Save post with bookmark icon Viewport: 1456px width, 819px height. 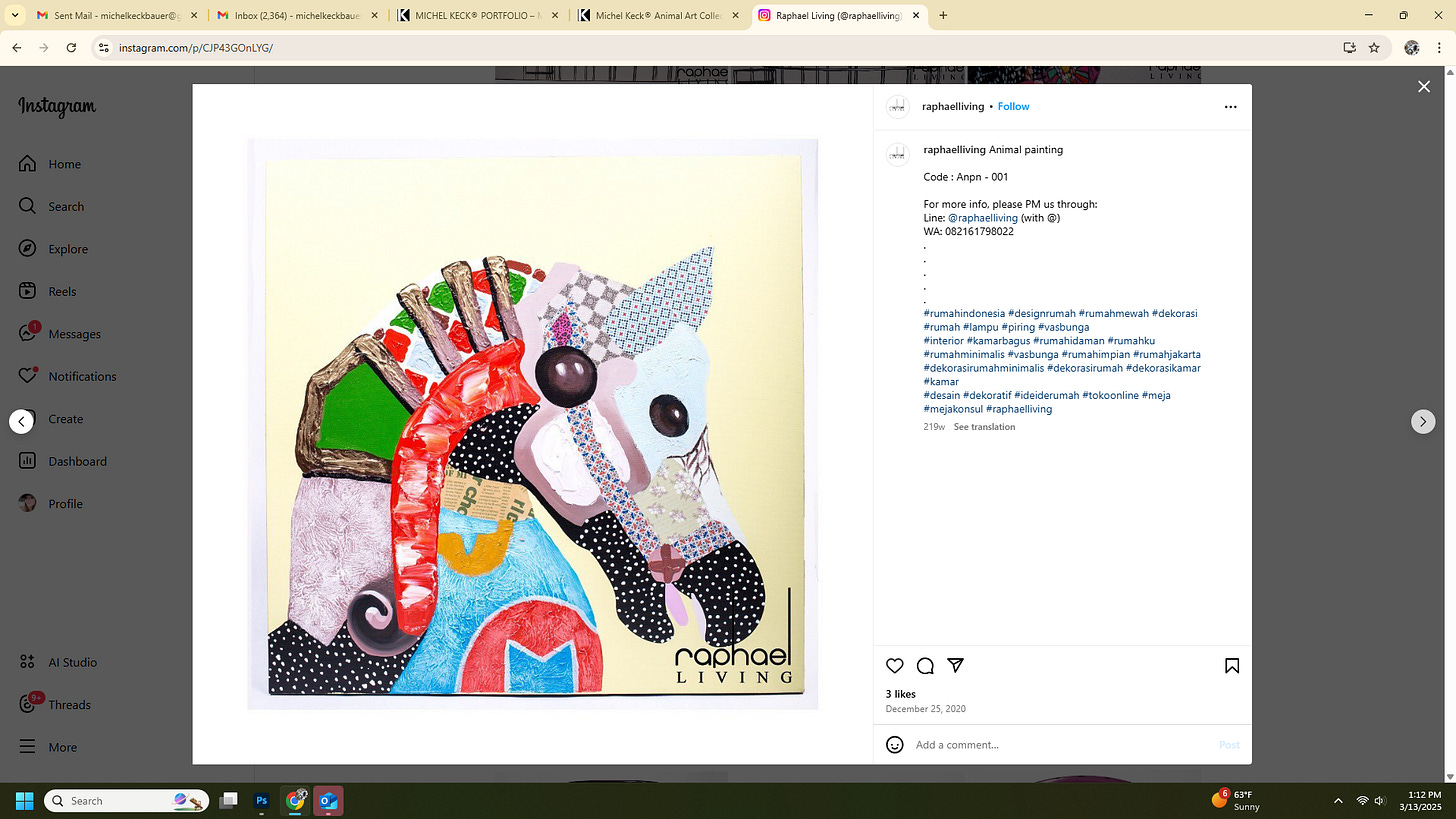[1232, 666]
